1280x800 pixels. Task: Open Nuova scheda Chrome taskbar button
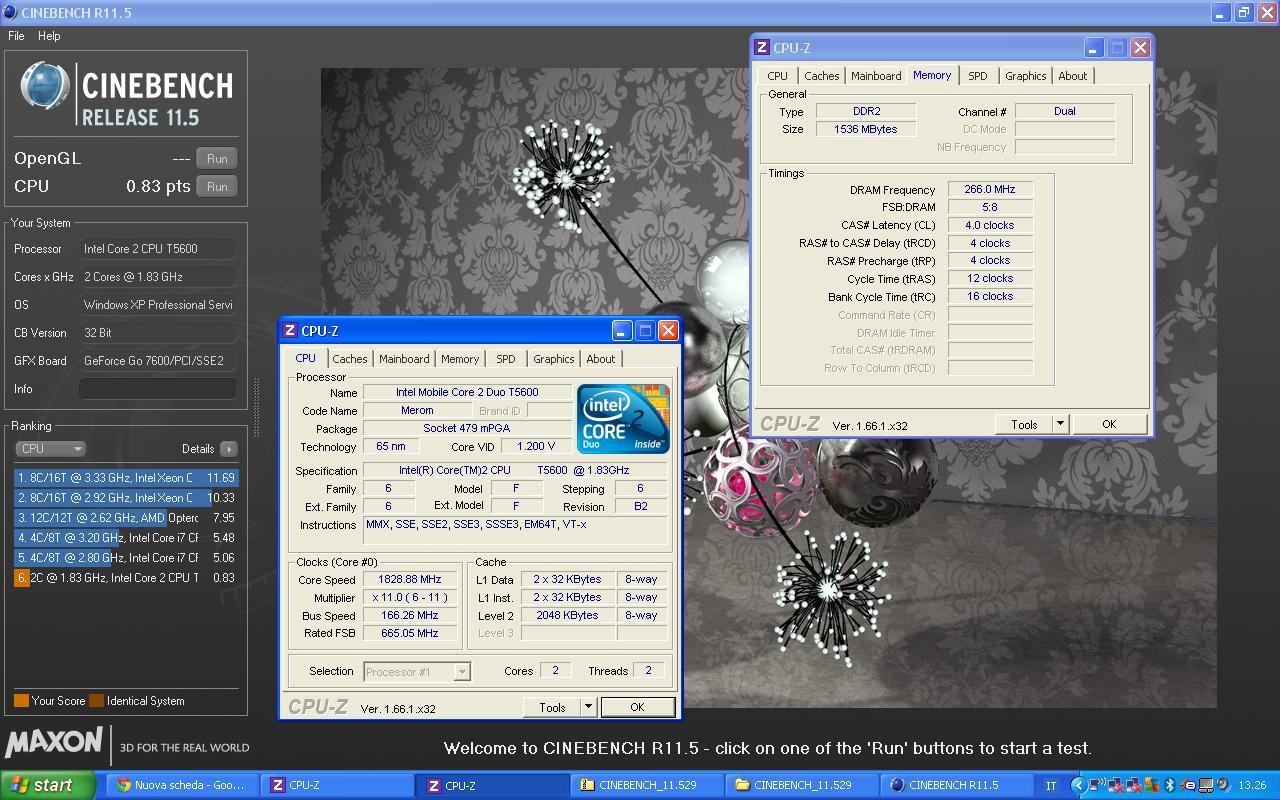(x=182, y=785)
